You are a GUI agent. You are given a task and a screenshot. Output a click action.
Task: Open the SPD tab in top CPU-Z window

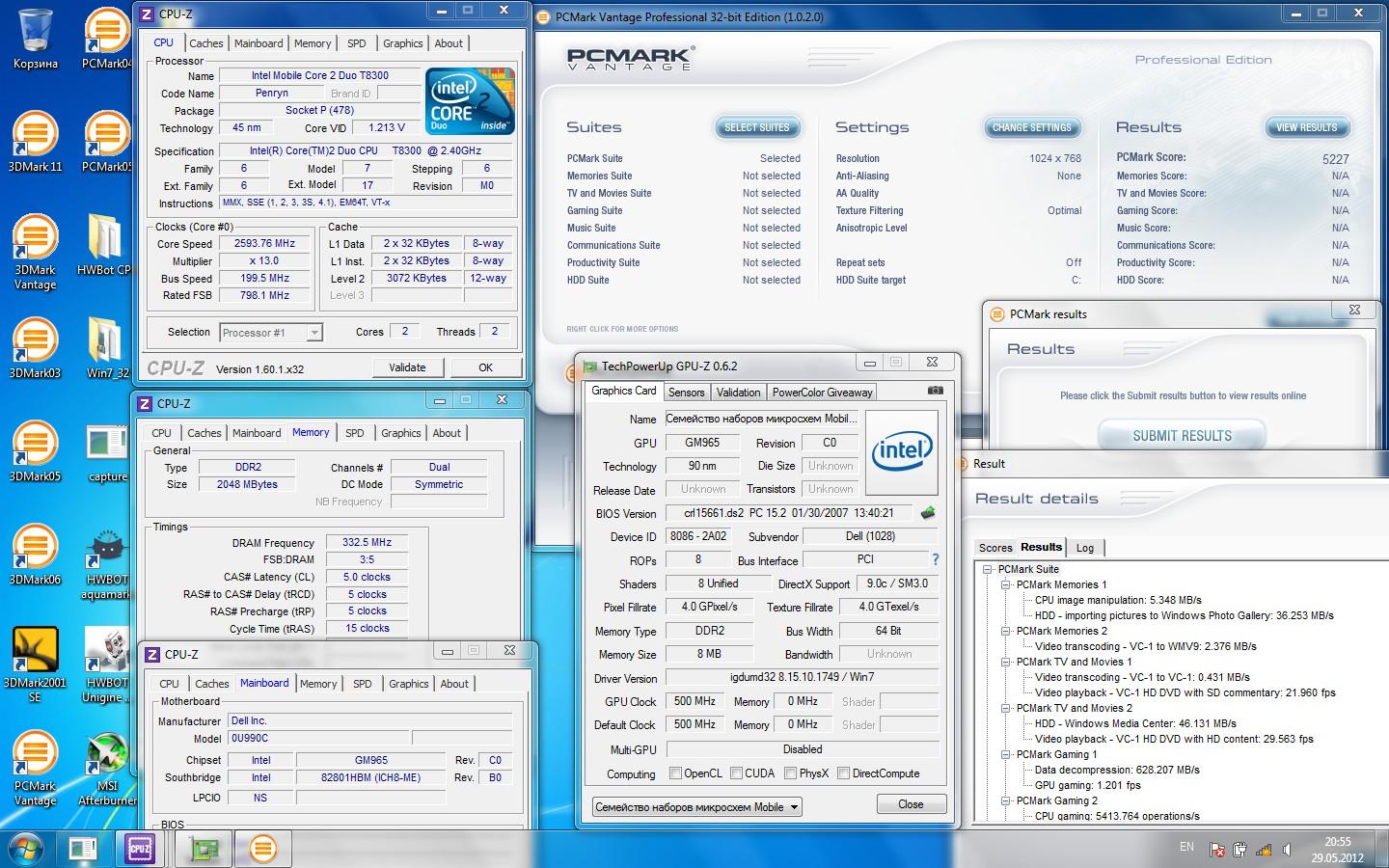point(356,43)
